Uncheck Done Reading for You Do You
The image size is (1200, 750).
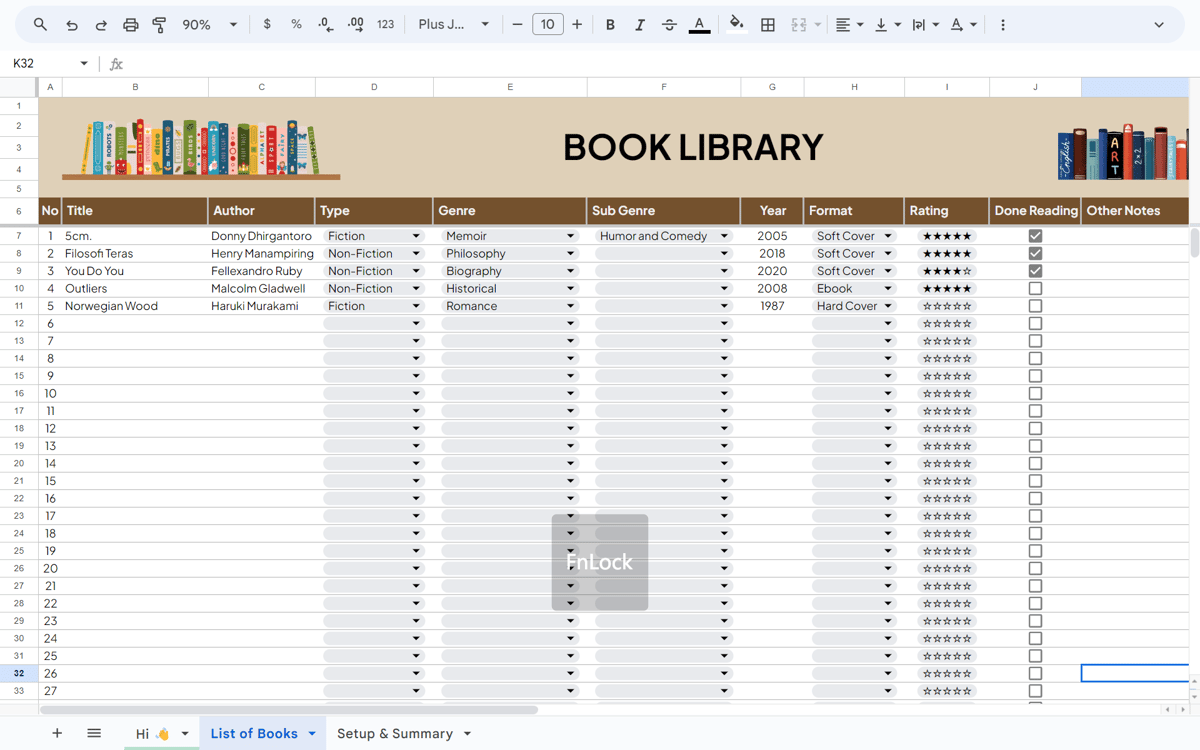point(1035,271)
